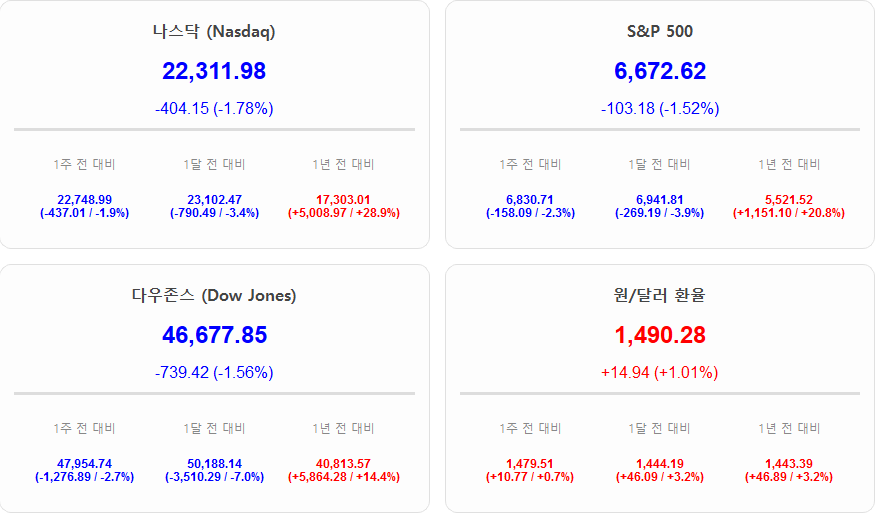Click exchange rate value 1,490.28
Image resolution: width=876 pixels, height=514 pixels.
[x=659, y=335]
